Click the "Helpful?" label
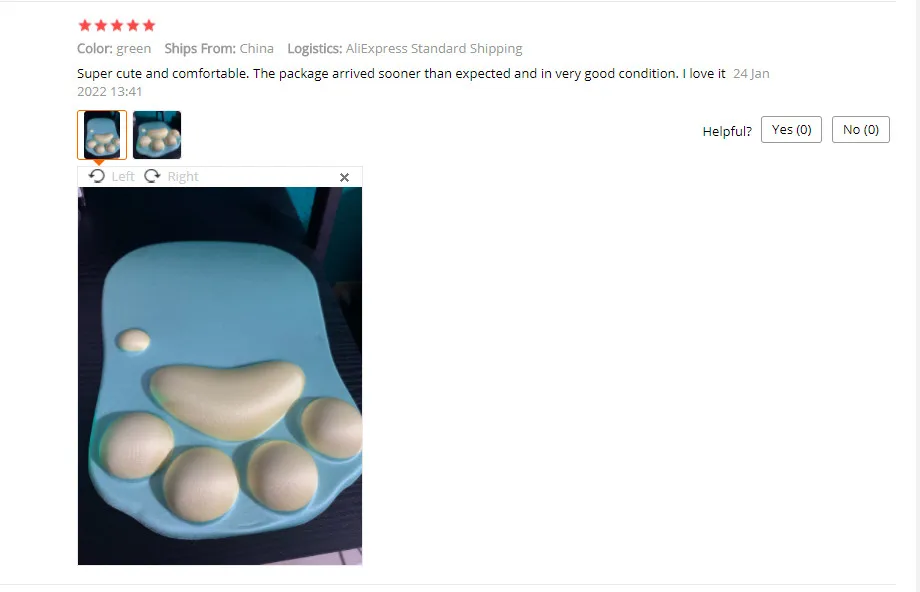The image size is (920, 592). (727, 131)
